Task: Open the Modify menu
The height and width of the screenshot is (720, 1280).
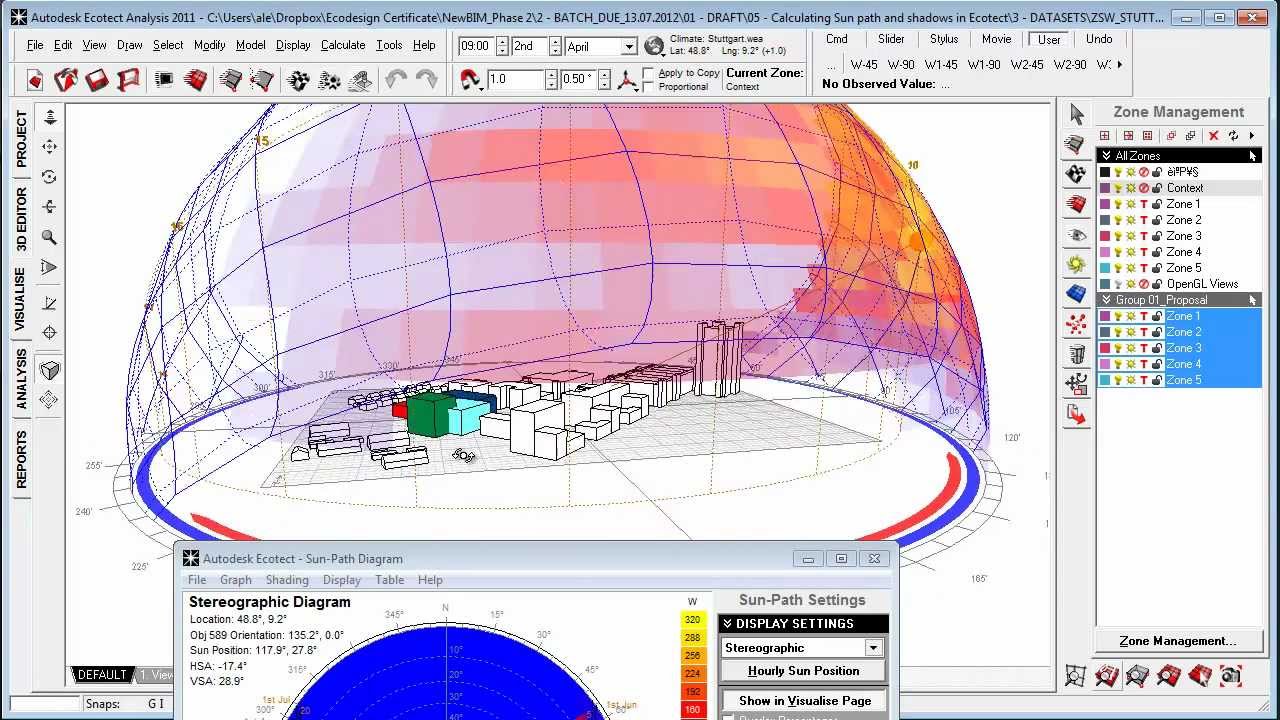Action: click(209, 45)
